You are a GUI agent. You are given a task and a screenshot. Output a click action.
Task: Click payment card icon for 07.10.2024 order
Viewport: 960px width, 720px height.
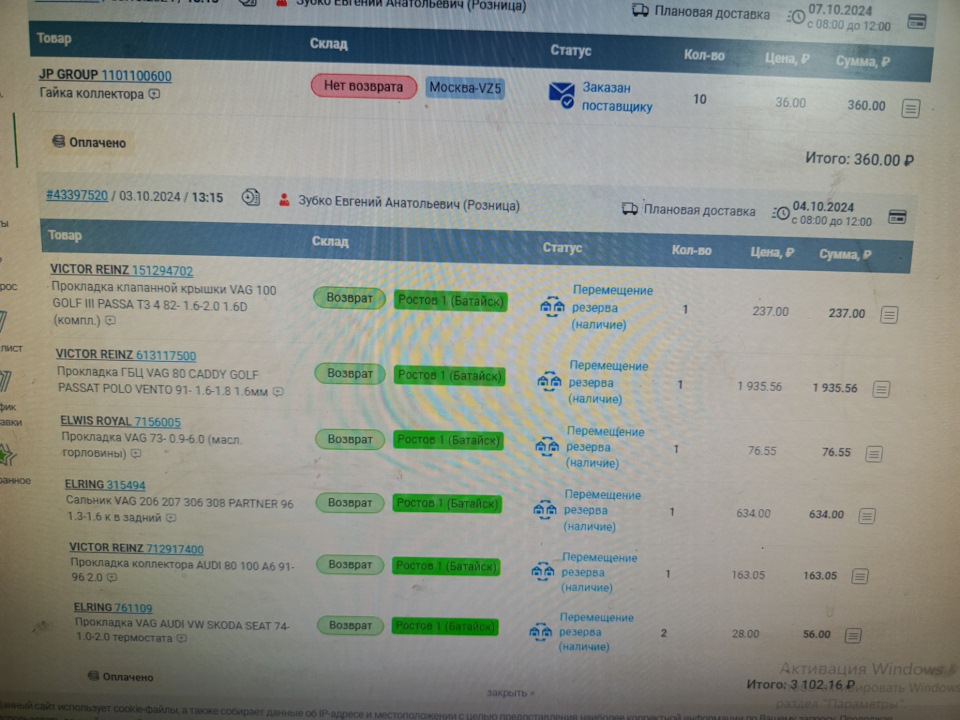pos(917,21)
